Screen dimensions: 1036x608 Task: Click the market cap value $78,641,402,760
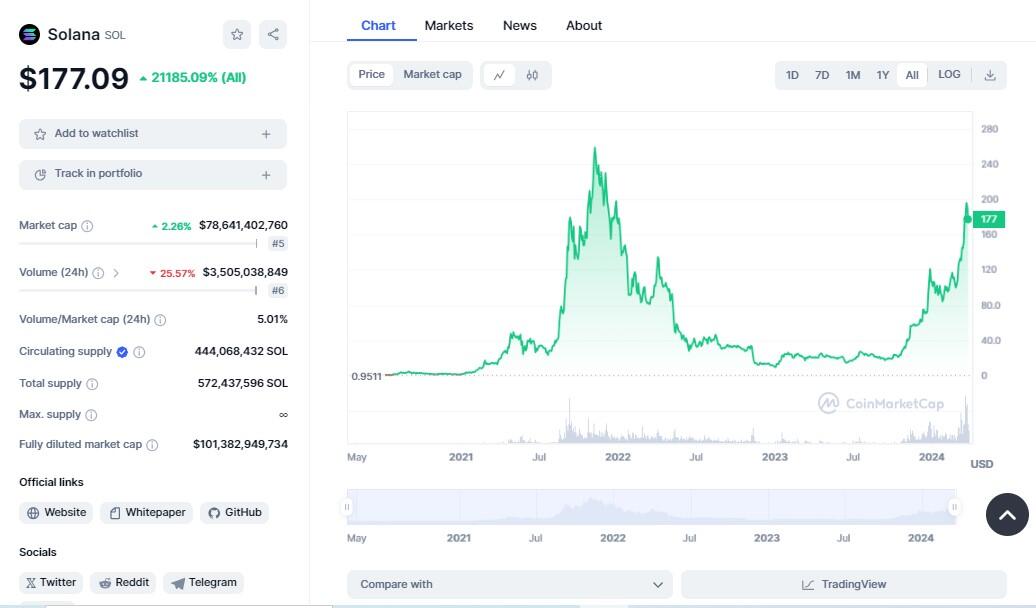coord(243,225)
